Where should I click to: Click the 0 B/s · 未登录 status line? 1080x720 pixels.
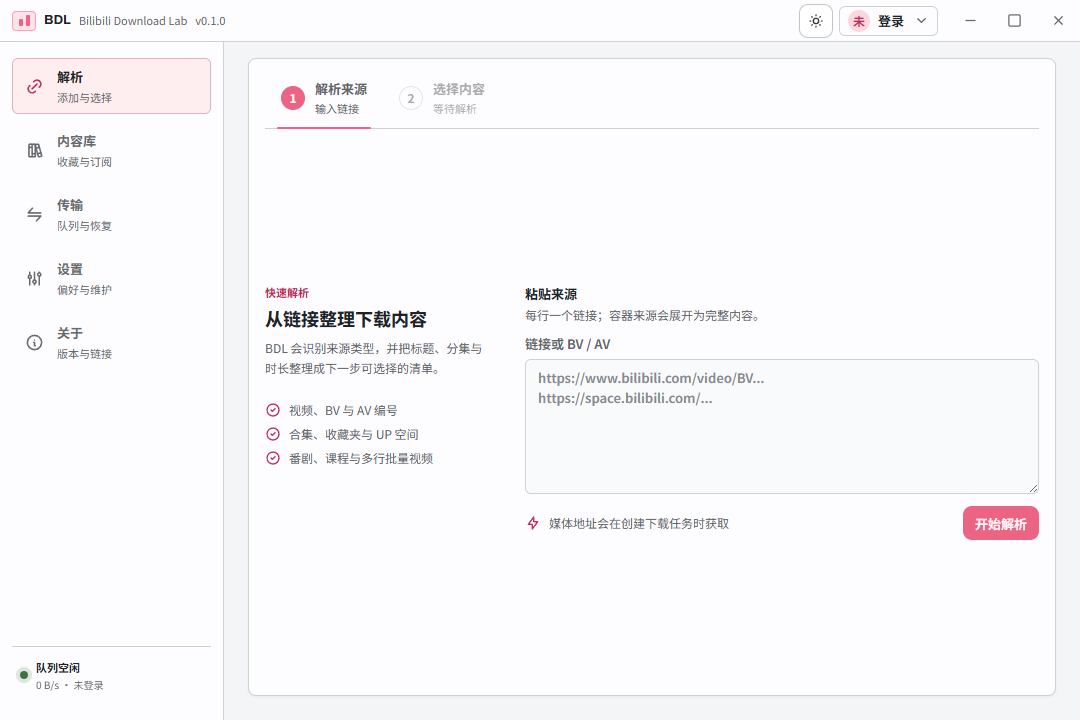[70, 686]
